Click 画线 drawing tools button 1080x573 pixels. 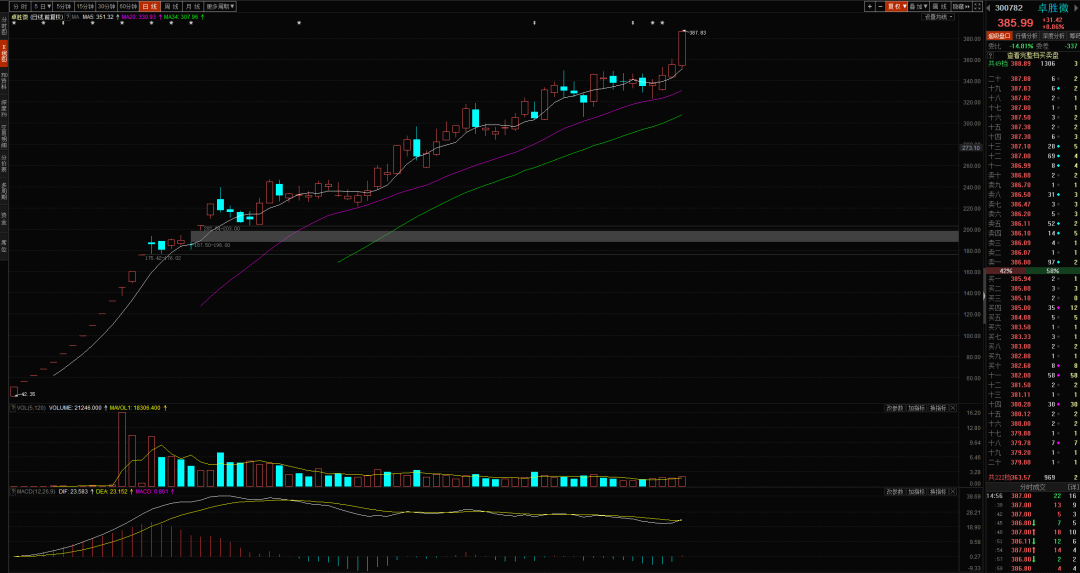coord(940,6)
